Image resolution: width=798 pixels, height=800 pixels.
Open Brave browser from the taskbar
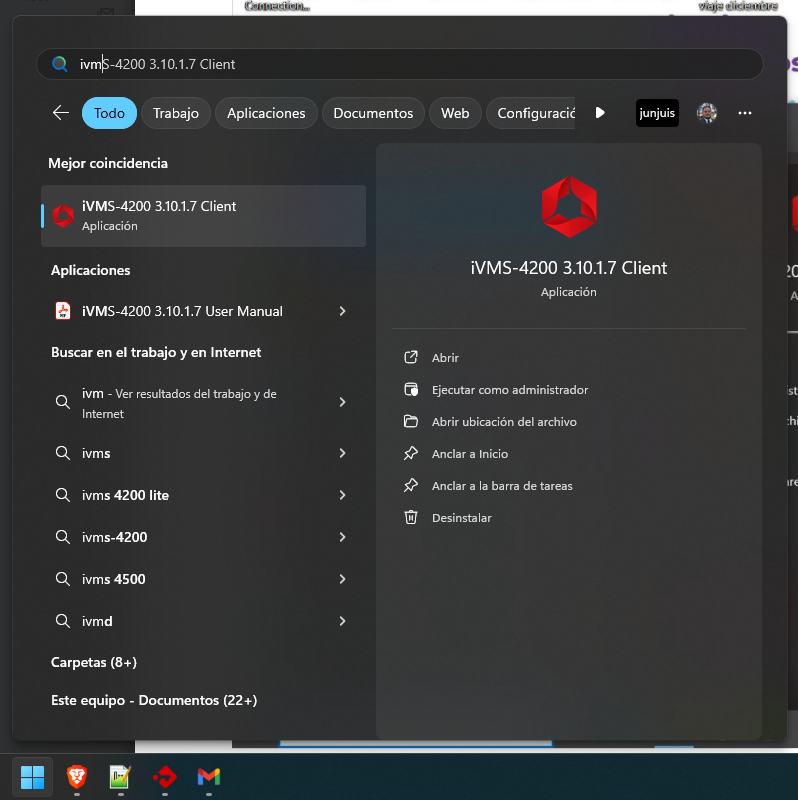coord(77,776)
